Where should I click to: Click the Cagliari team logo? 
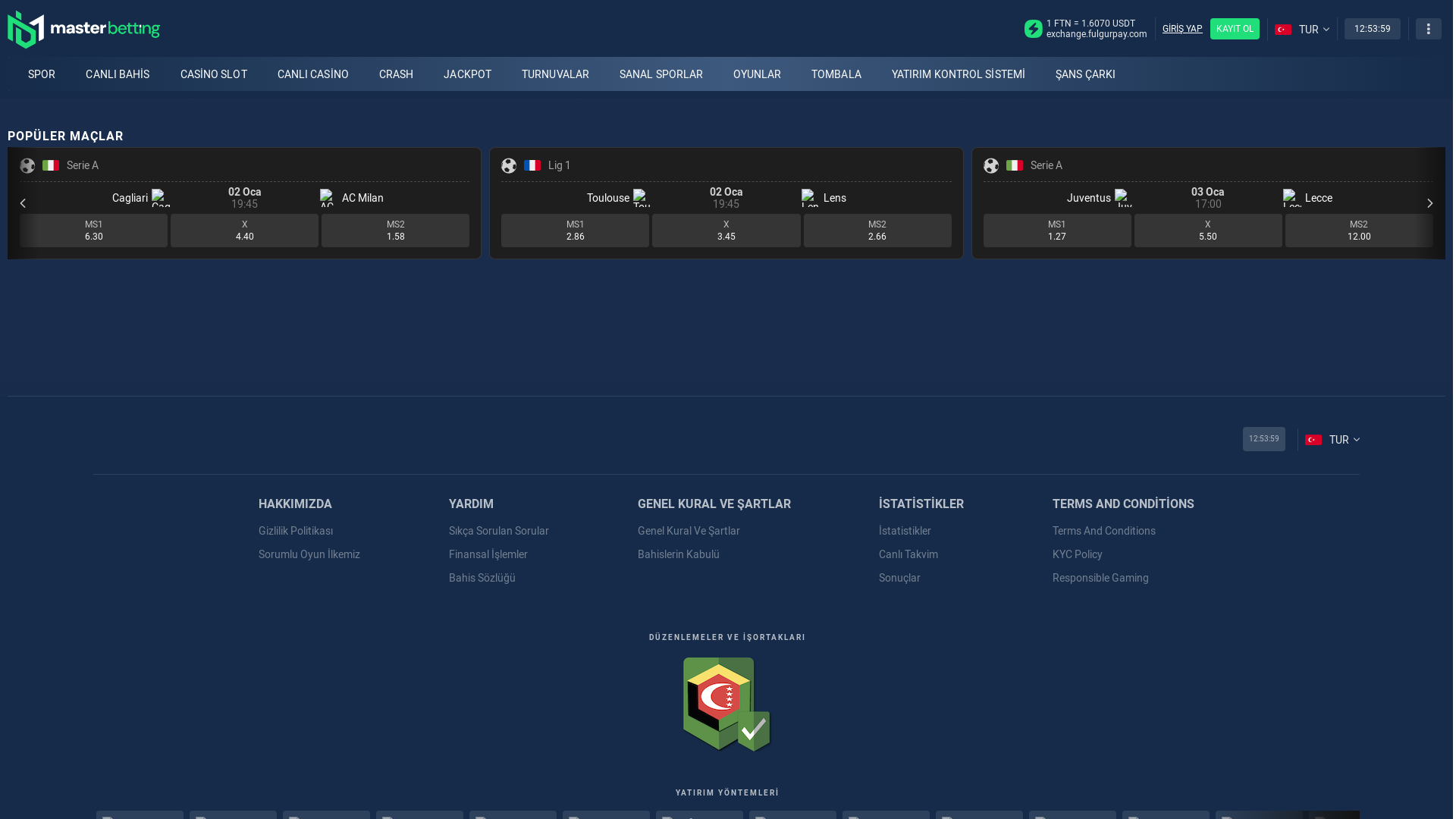point(161,198)
